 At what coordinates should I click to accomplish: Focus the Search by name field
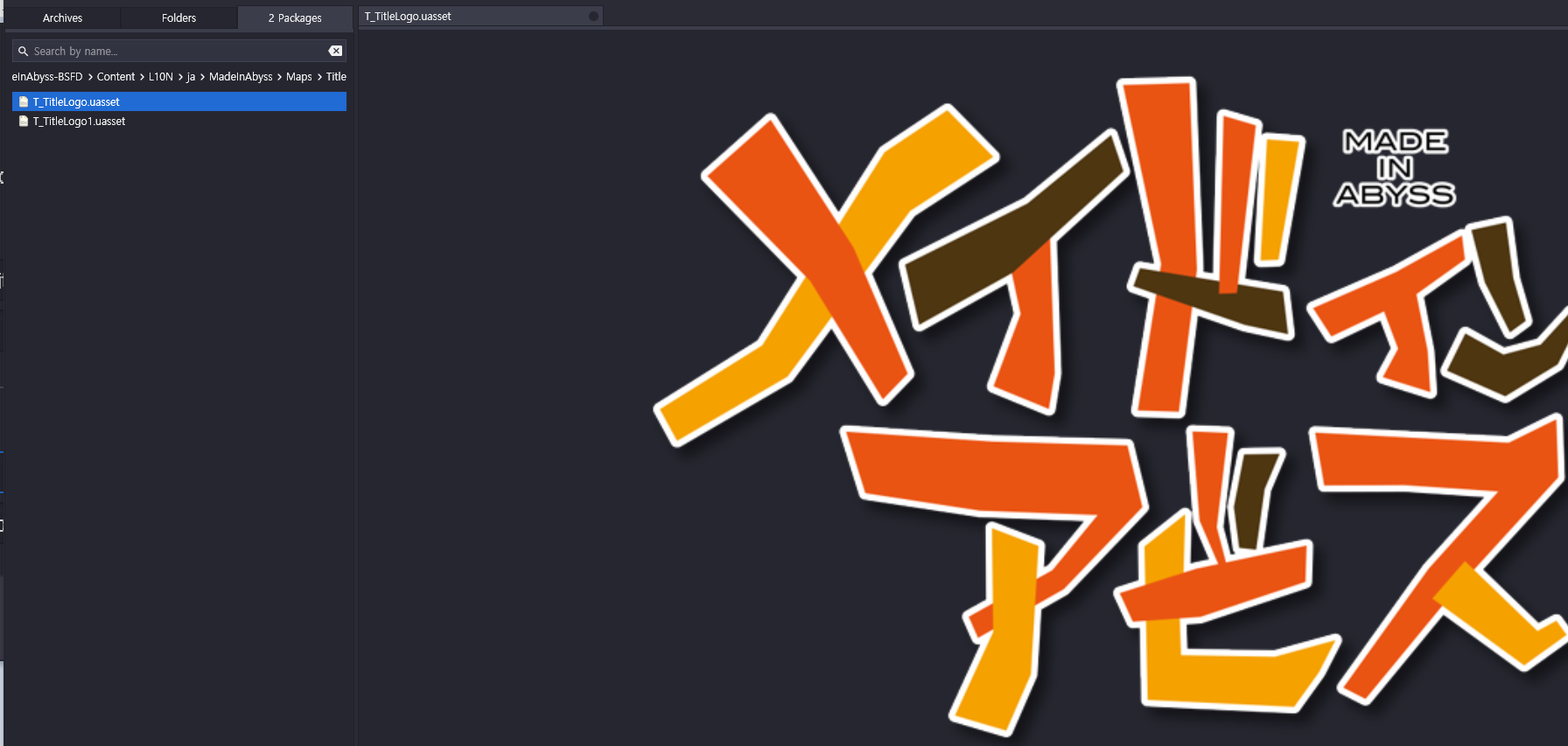pyautogui.click(x=178, y=51)
